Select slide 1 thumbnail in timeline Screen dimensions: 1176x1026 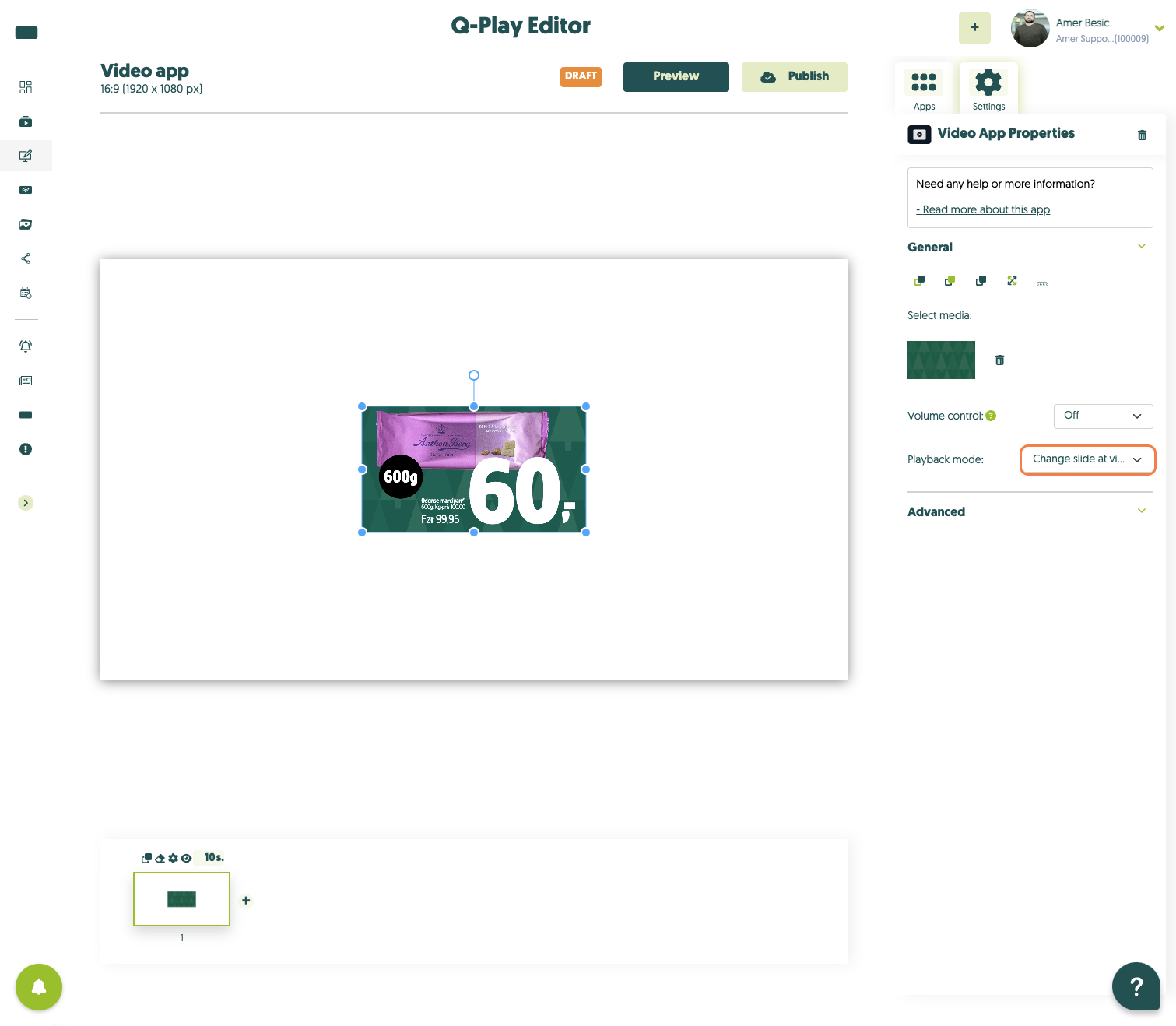[181, 899]
